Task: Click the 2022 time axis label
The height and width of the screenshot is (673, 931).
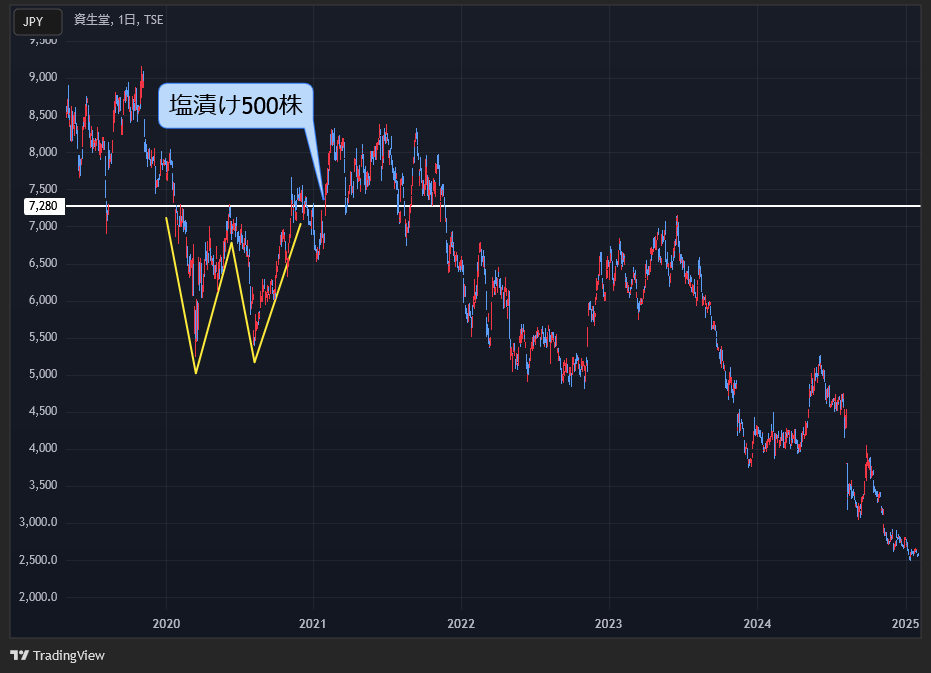Action: tap(461, 623)
